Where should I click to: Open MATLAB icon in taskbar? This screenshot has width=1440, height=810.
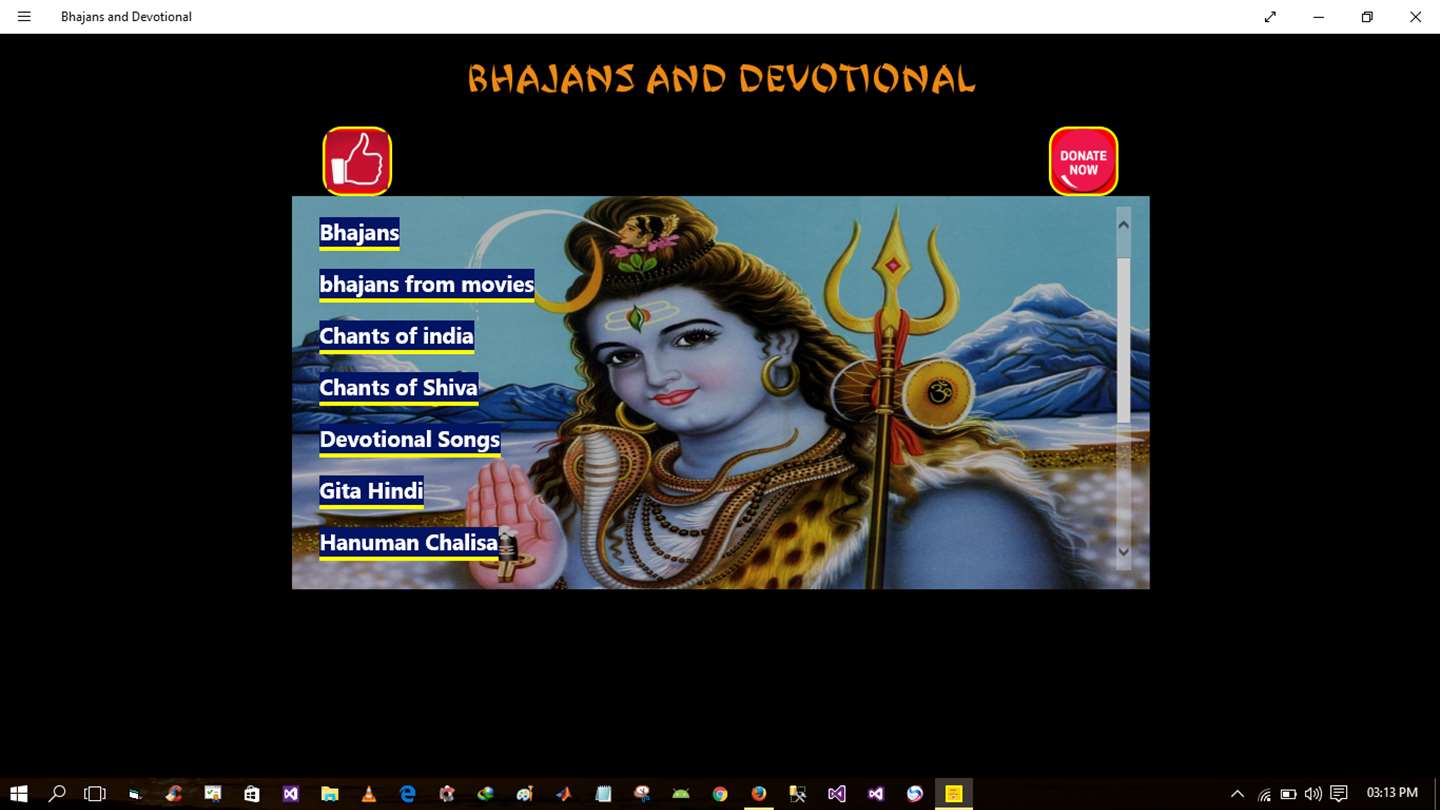[564, 794]
